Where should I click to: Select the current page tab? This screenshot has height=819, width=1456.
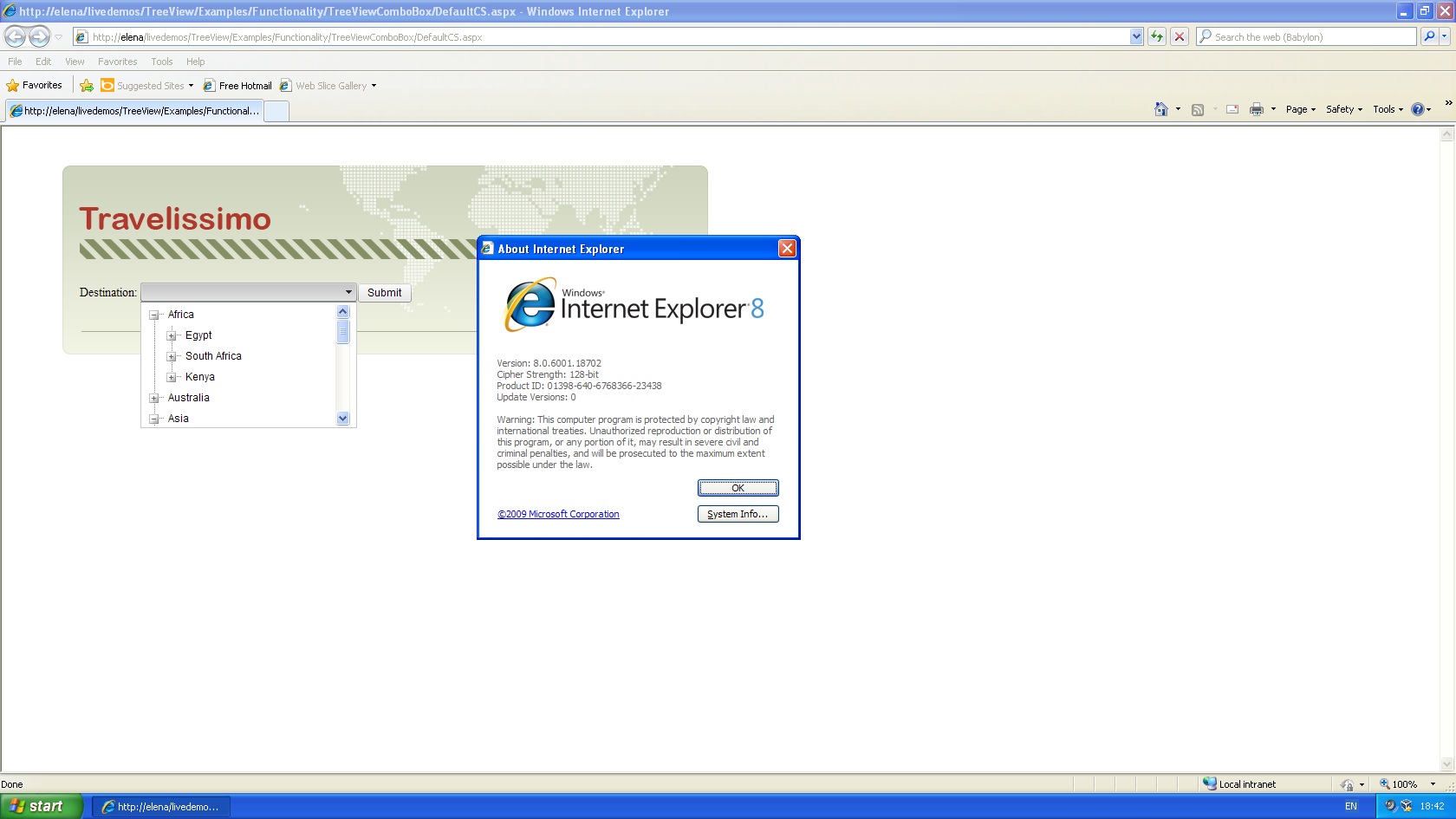click(135, 111)
